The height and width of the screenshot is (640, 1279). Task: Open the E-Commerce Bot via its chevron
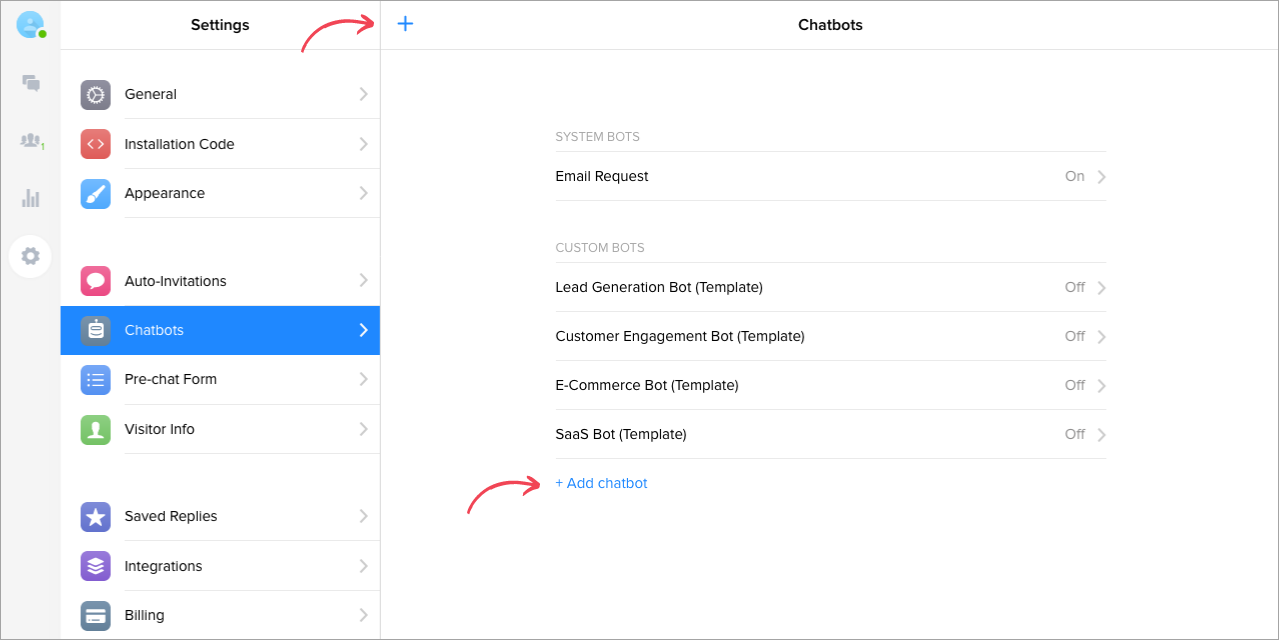click(1101, 385)
